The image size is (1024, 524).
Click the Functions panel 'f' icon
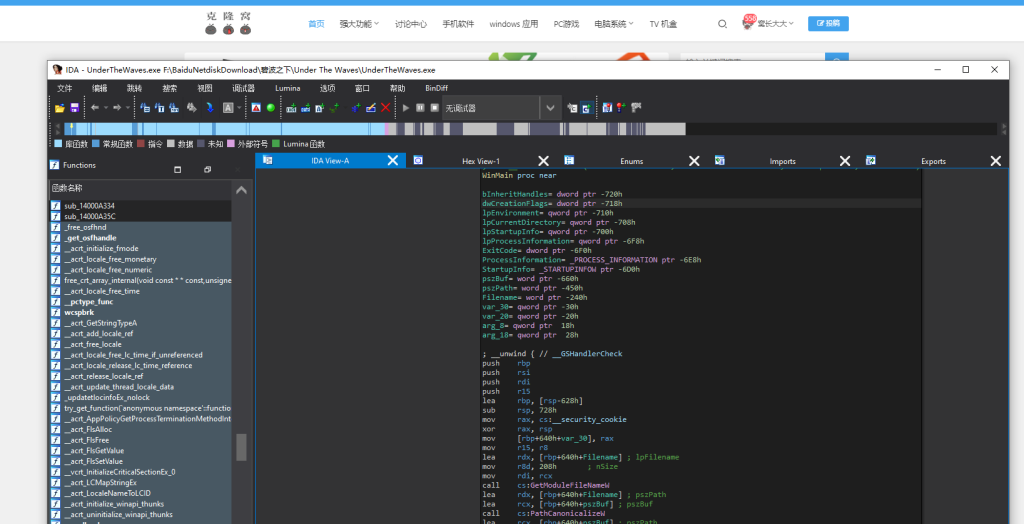click(x=55, y=165)
